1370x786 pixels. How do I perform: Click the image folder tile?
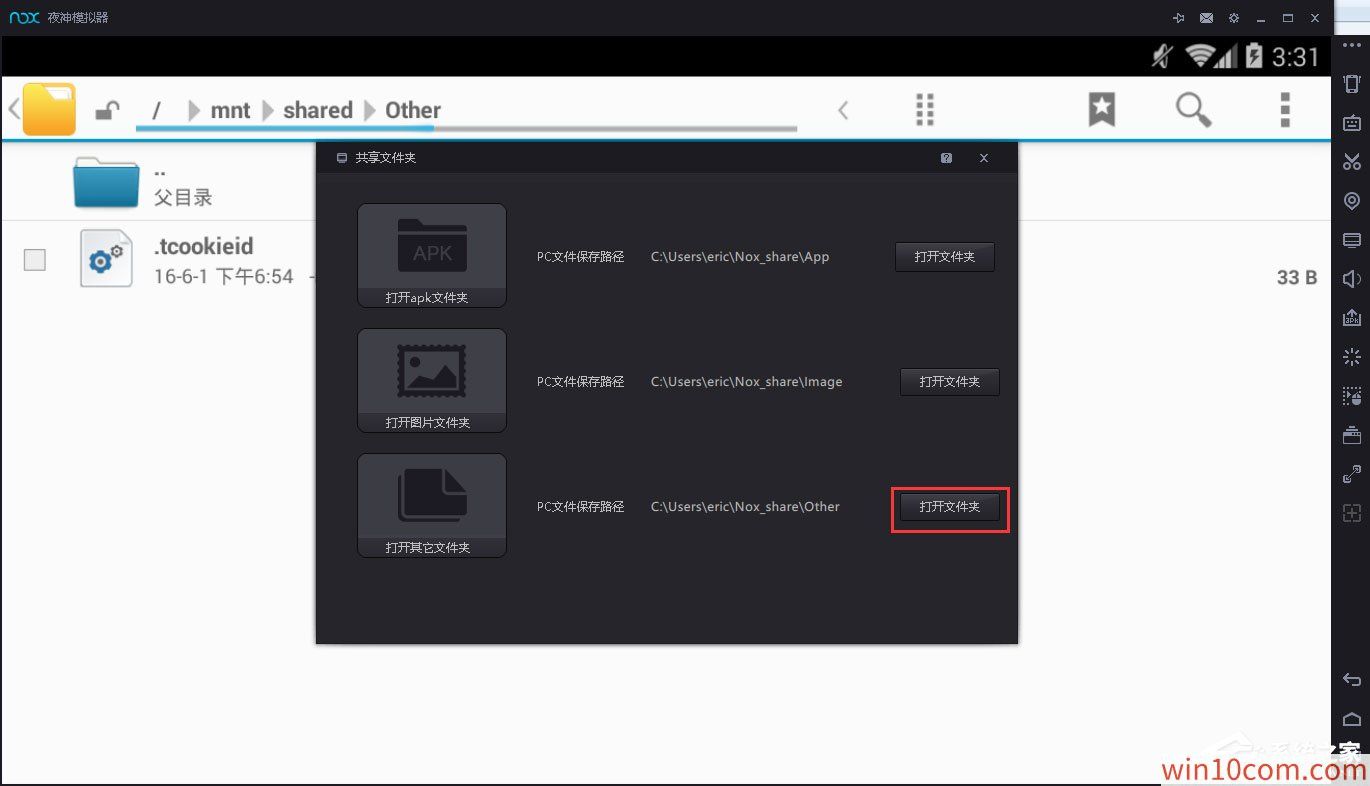click(x=432, y=381)
